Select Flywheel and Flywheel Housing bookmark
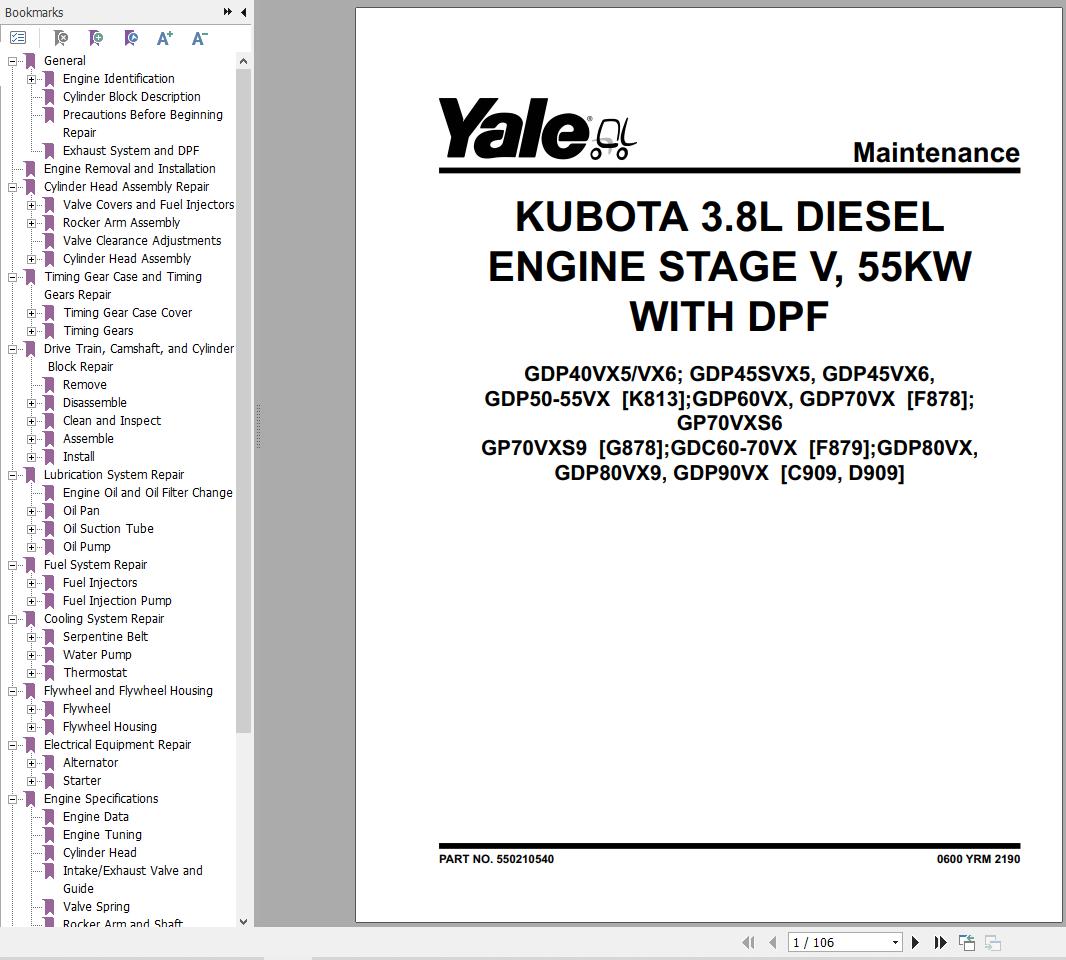 click(x=128, y=691)
